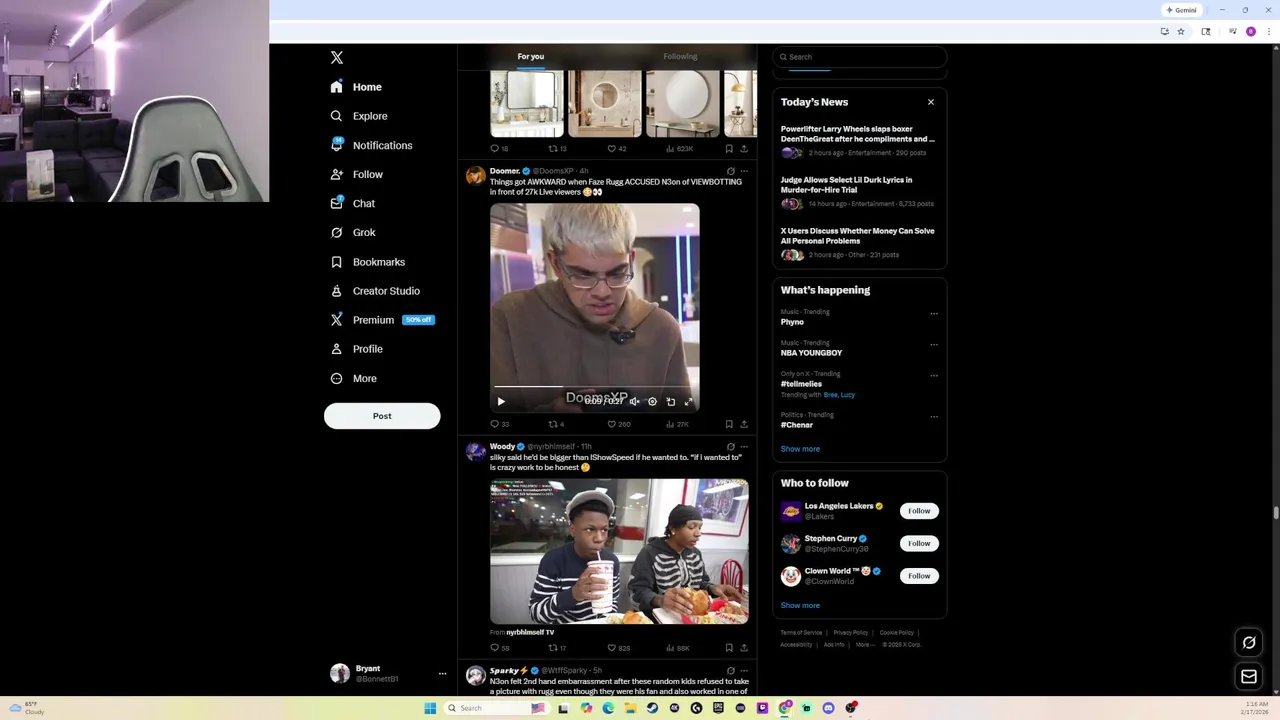Open the floating Grok button
The height and width of the screenshot is (720, 1280).
[x=1249, y=643]
